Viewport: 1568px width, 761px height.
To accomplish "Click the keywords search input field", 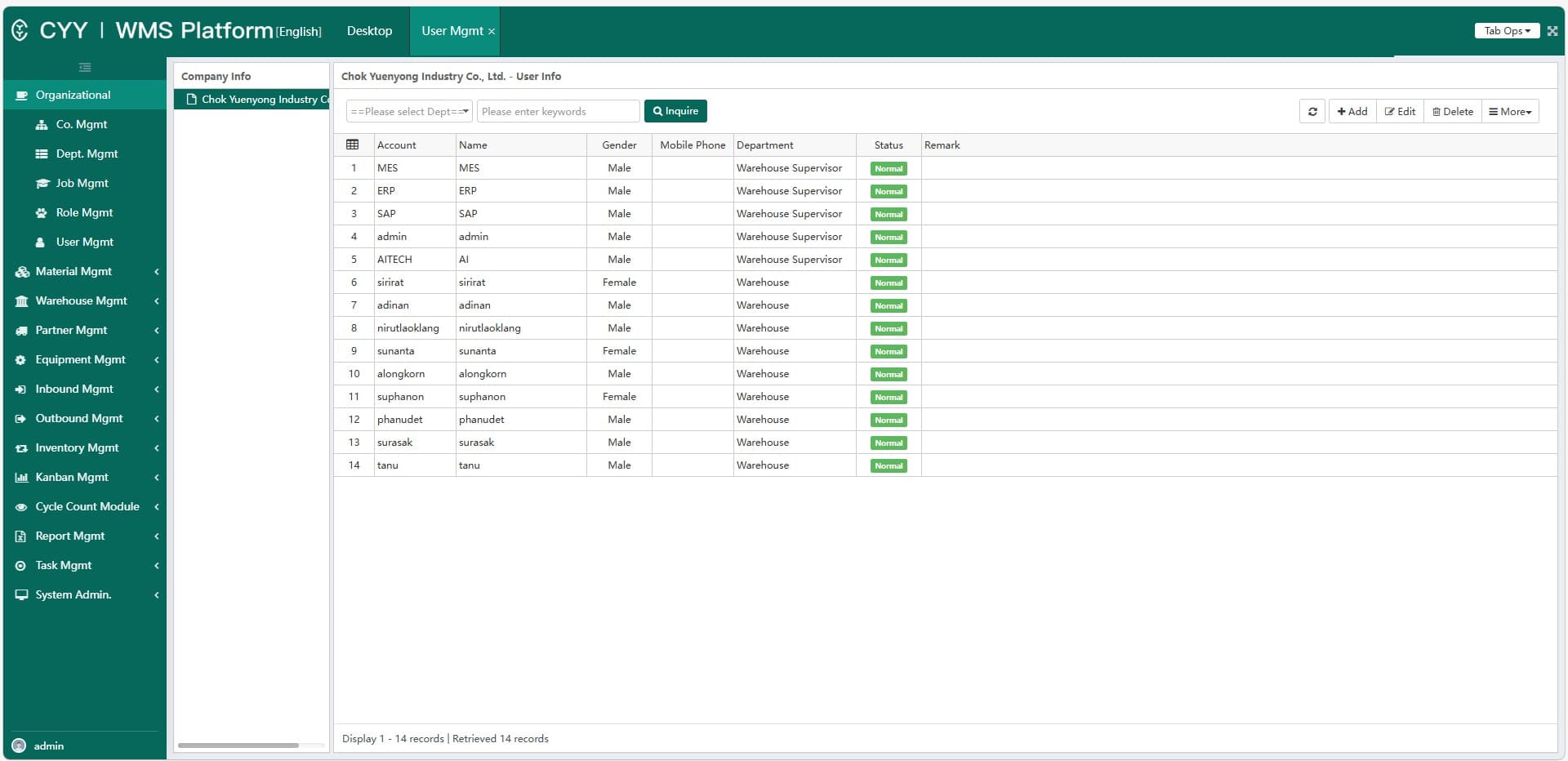I will (559, 112).
